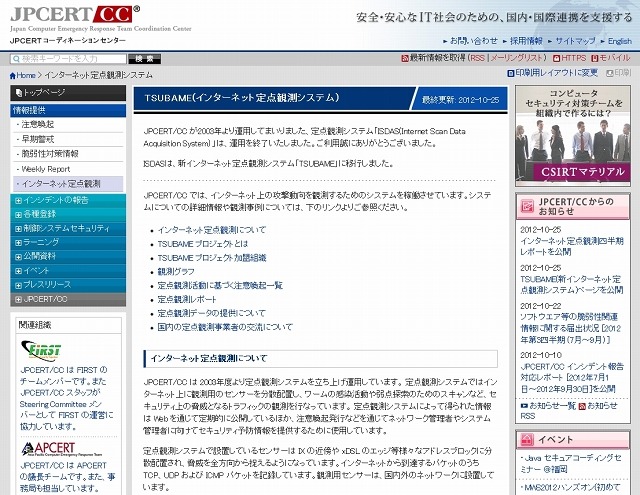Click the RSS icon beside 最新情報を取得
The image size is (640, 495).
click(x=404, y=58)
